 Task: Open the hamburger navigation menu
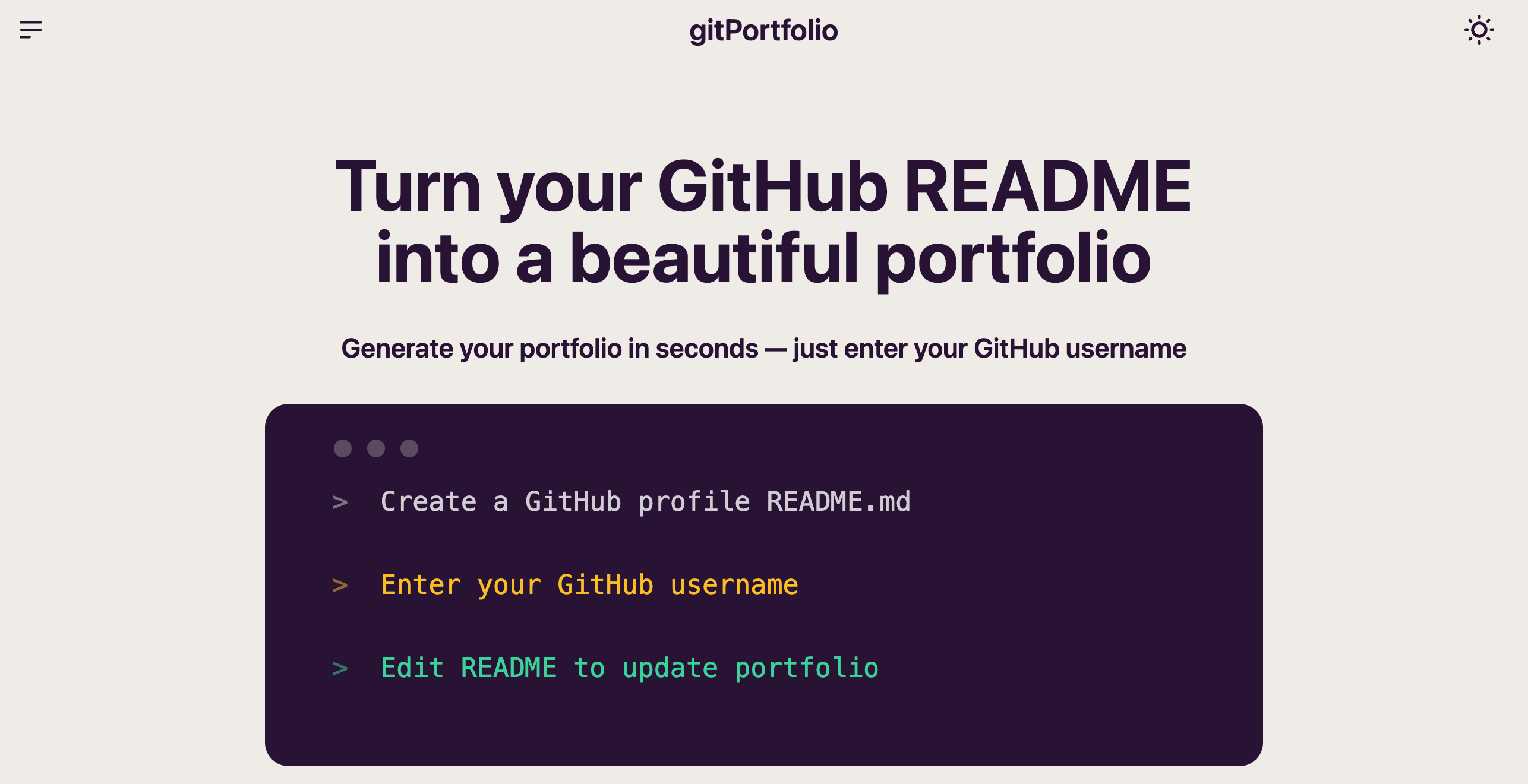(x=31, y=30)
